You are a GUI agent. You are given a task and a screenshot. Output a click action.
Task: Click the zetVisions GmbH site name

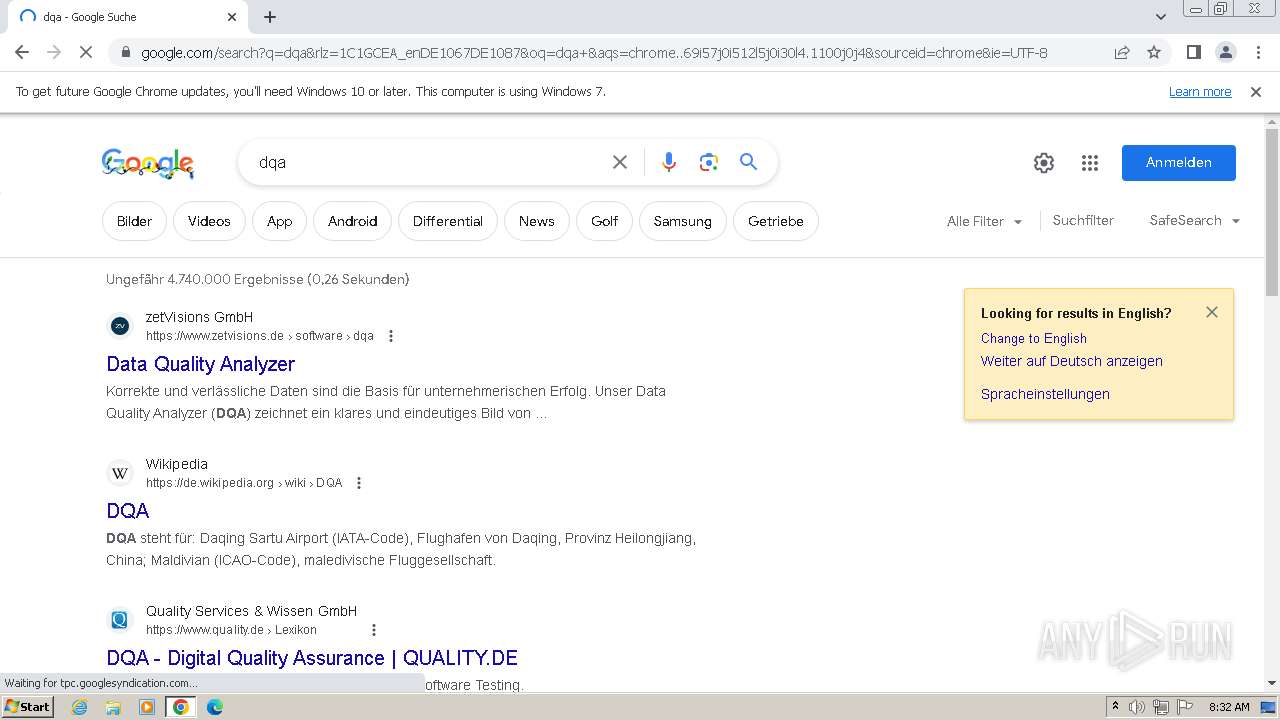[x=199, y=317]
